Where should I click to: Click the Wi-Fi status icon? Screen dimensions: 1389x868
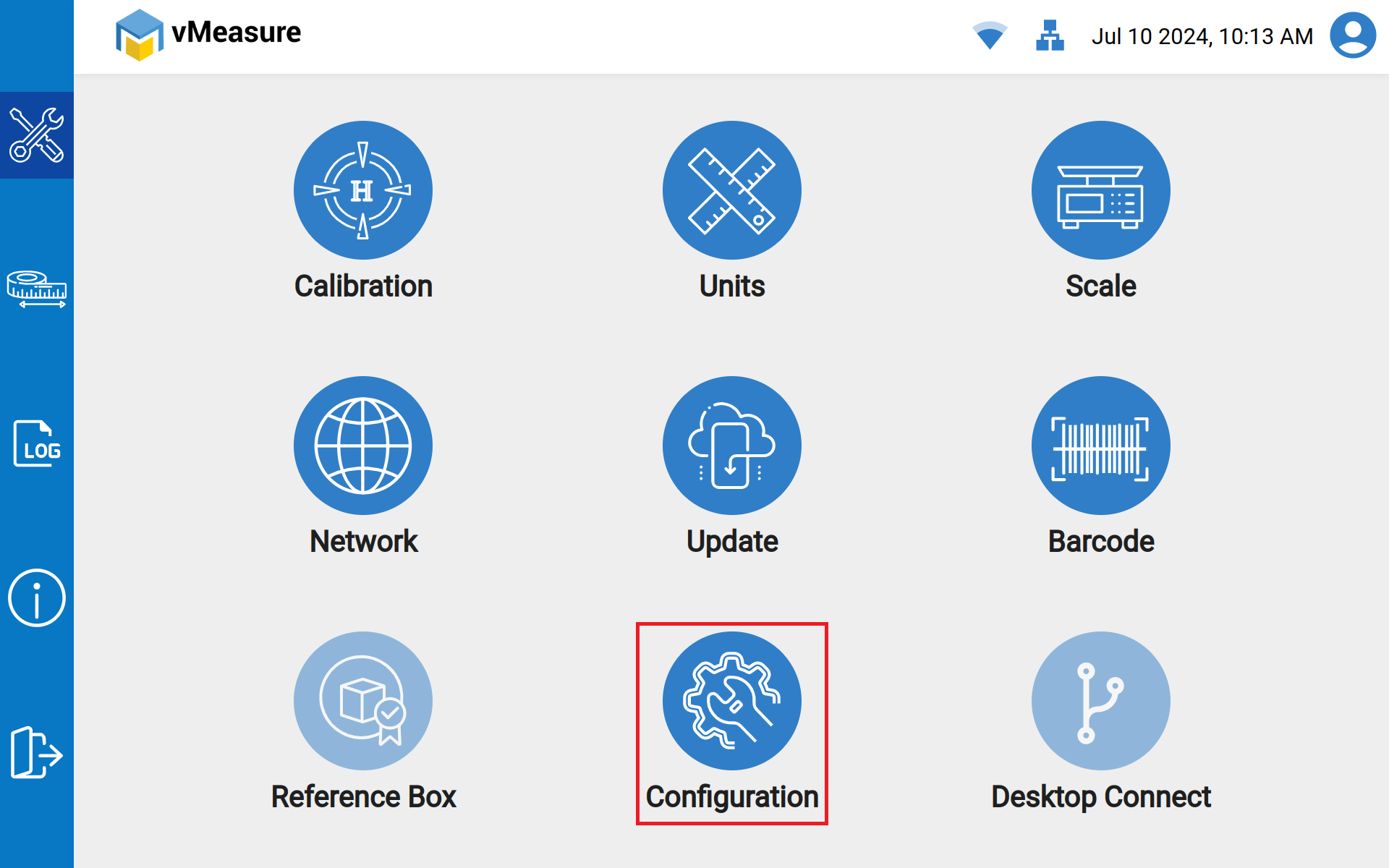[x=990, y=35]
